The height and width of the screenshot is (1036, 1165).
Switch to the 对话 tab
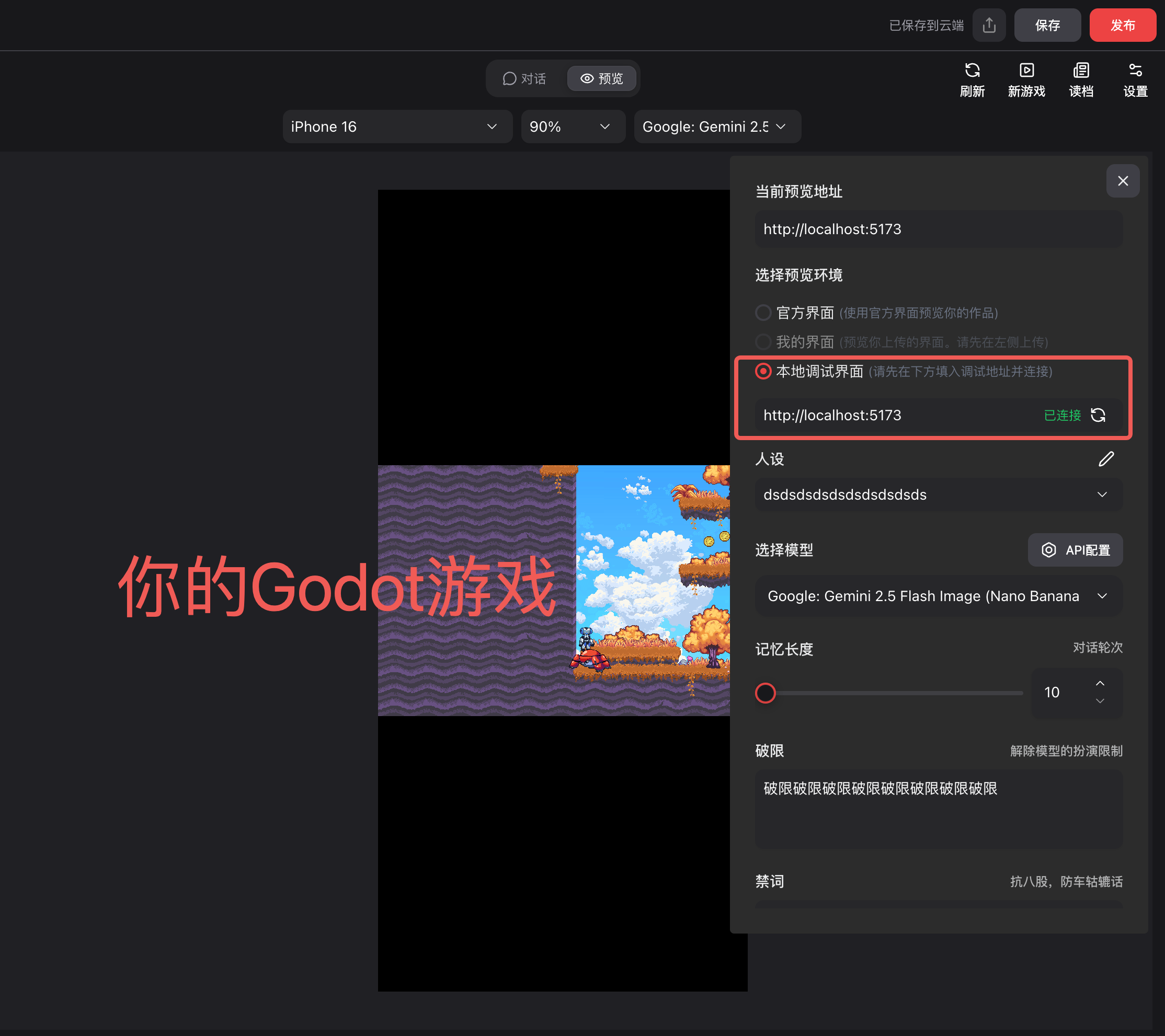tap(524, 78)
